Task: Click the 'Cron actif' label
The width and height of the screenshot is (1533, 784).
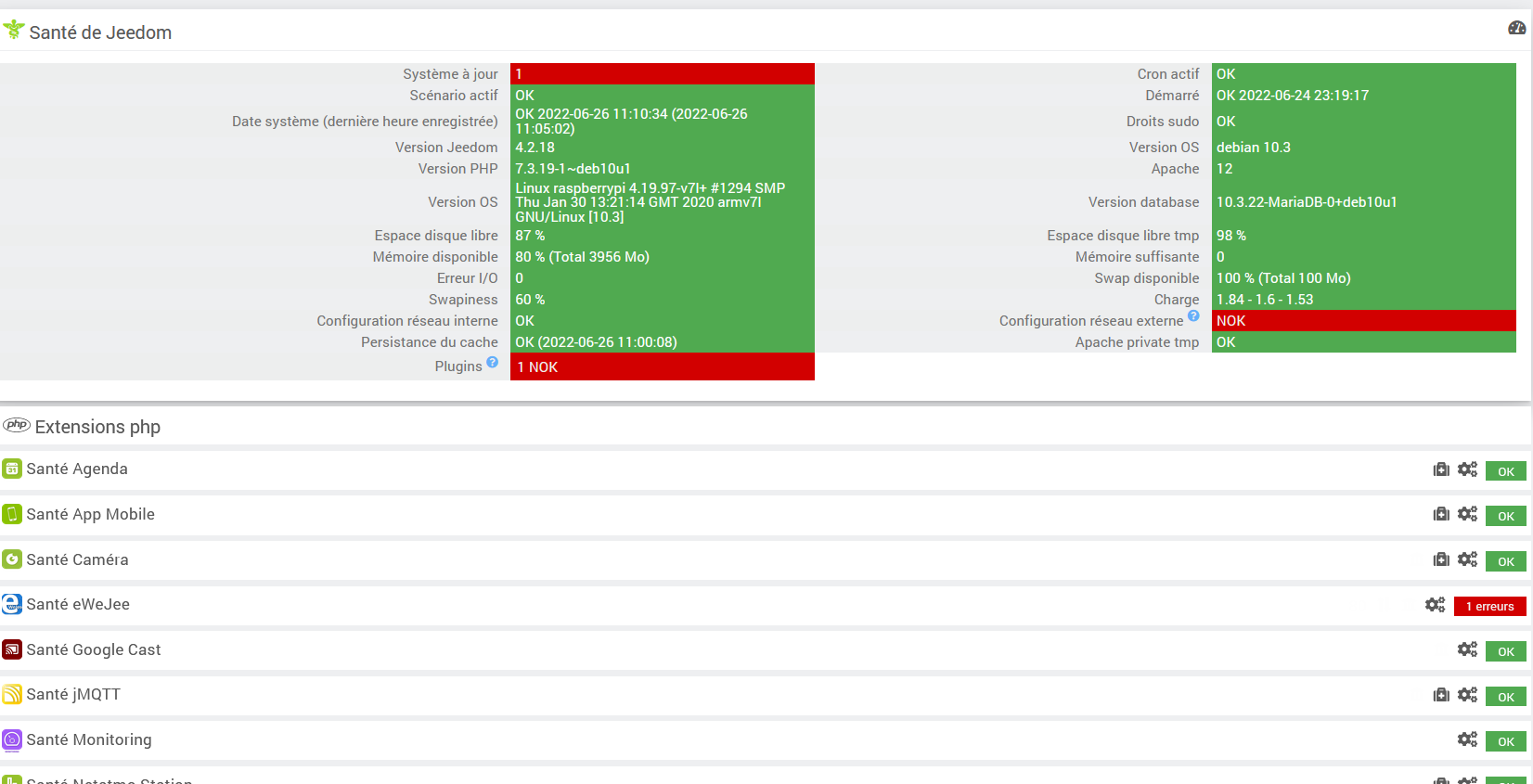Action: [1168, 73]
